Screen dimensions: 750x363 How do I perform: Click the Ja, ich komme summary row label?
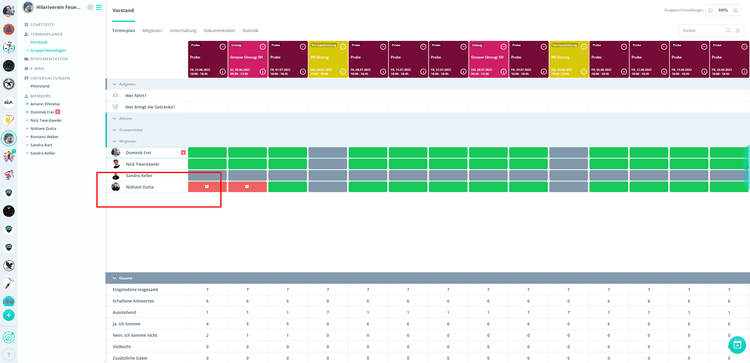[126, 324]
